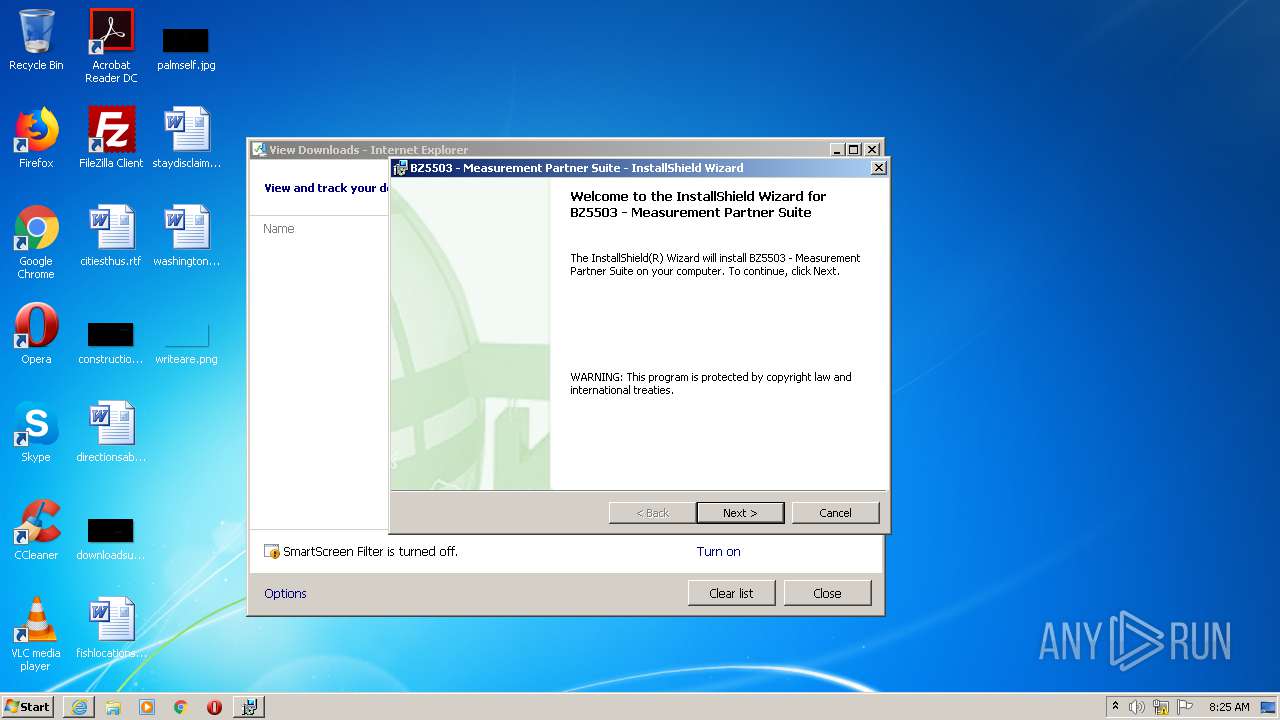1280x720 pixels.
Task: Select the staydisclaim Word document icon
Action: (186, 138)
